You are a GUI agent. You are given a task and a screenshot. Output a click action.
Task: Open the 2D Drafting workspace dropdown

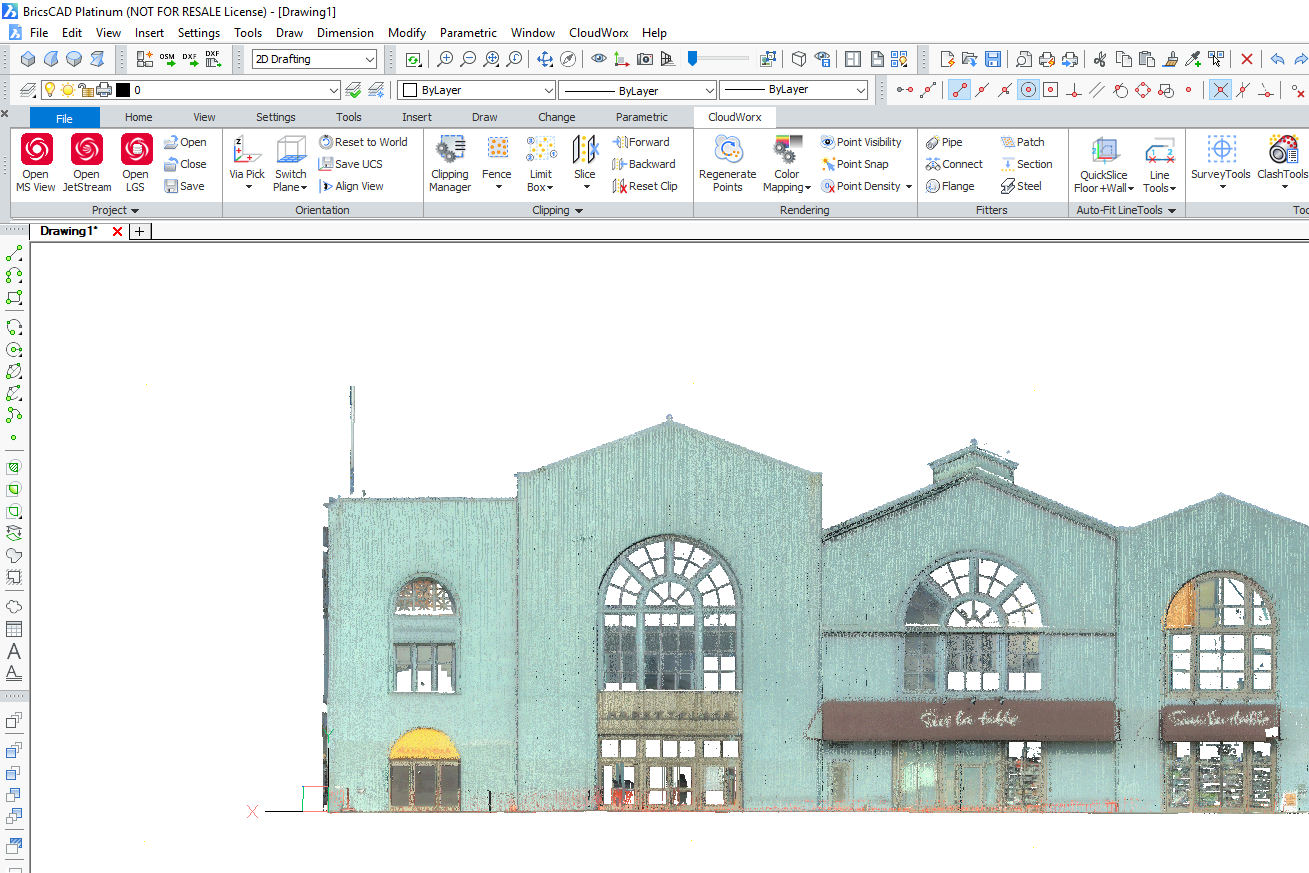pos(314,59)
